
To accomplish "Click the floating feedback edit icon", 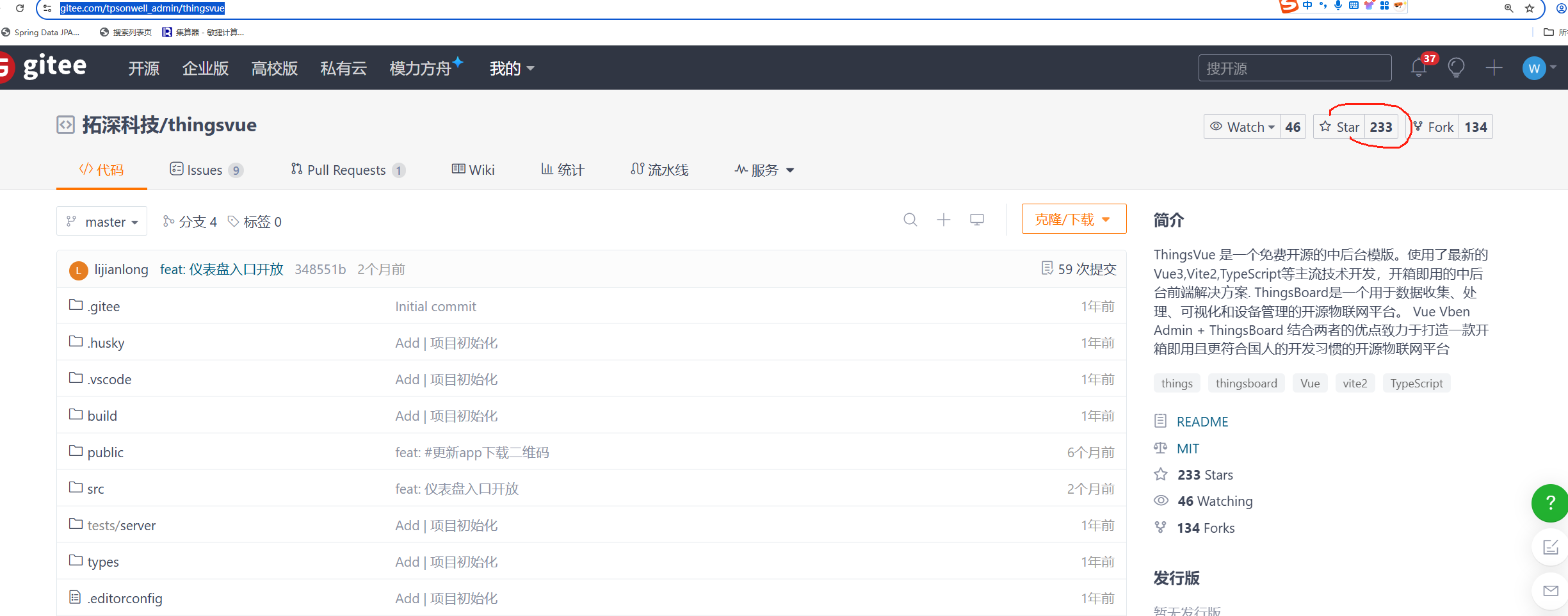I will click(x=1550, y=547).
